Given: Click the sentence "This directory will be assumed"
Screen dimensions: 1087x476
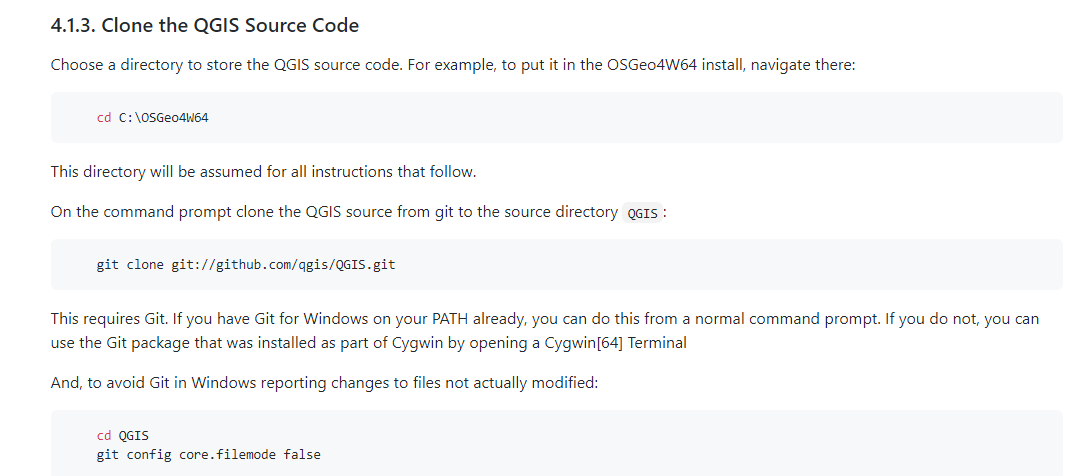Looking at the screenshot, I should (263, 172).
